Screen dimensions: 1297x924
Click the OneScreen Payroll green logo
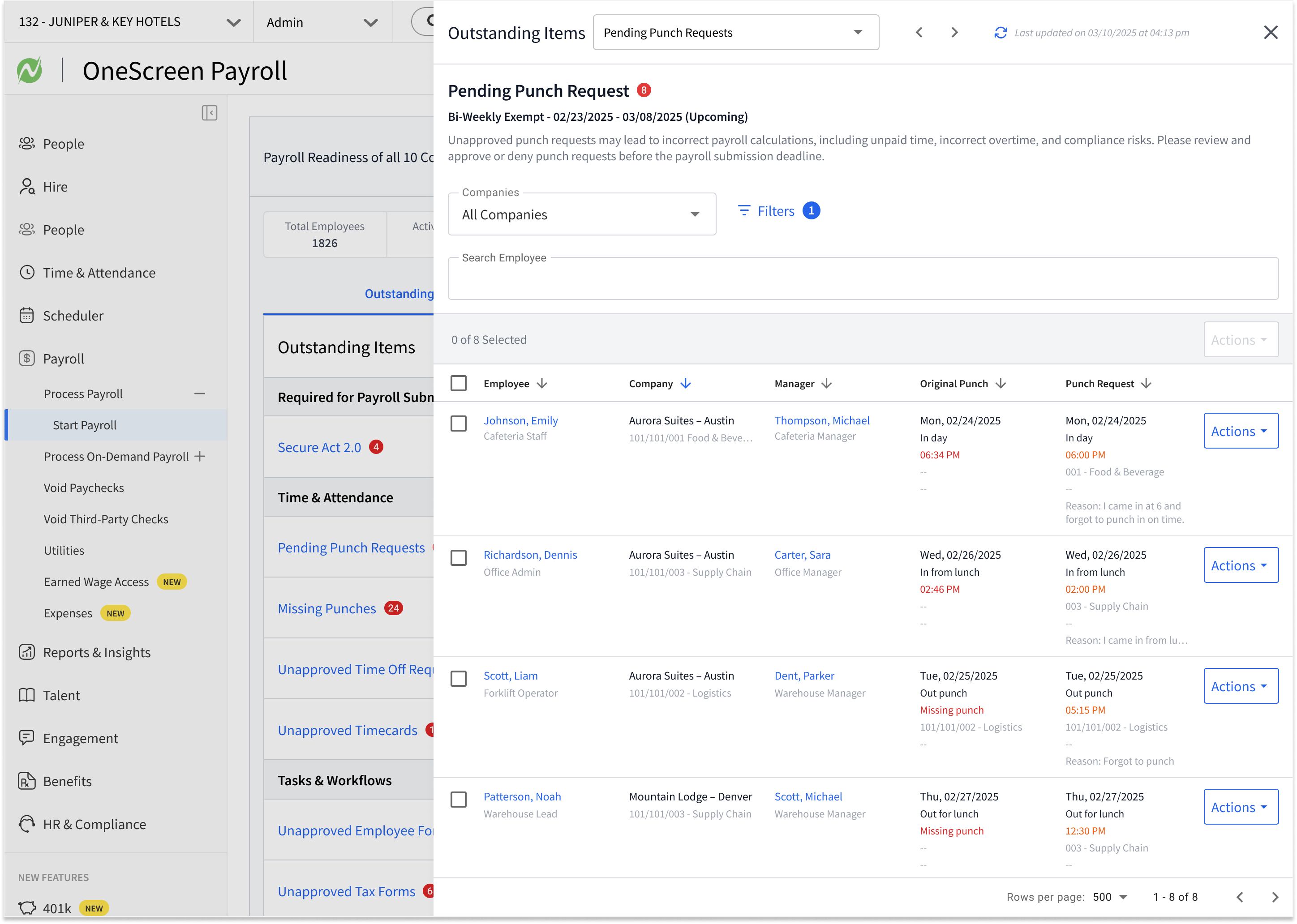pyautogui.click(x=30, y=71)
